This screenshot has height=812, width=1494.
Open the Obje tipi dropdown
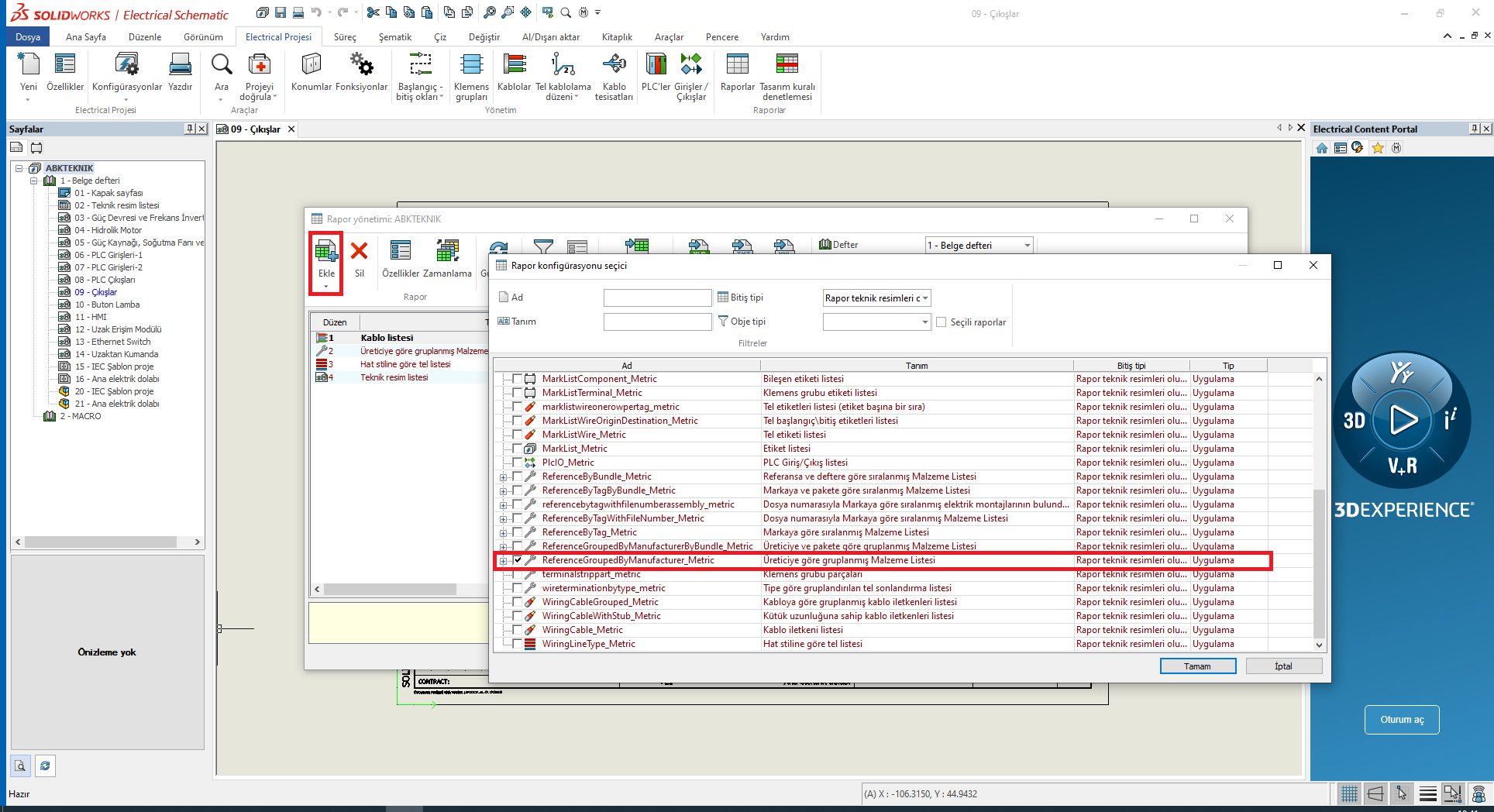pyautogui.click(x=924, y=322)
